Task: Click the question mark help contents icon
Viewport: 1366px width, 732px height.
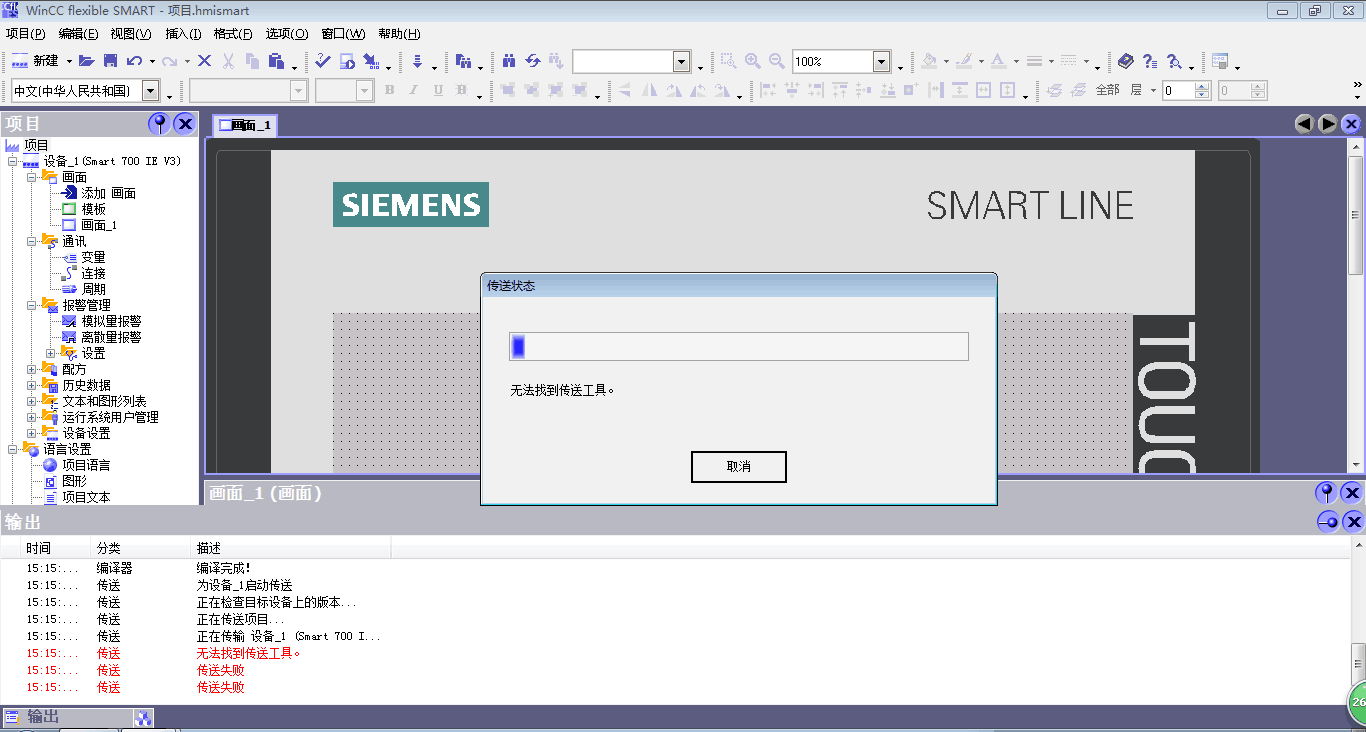Action: point(1150,61)
